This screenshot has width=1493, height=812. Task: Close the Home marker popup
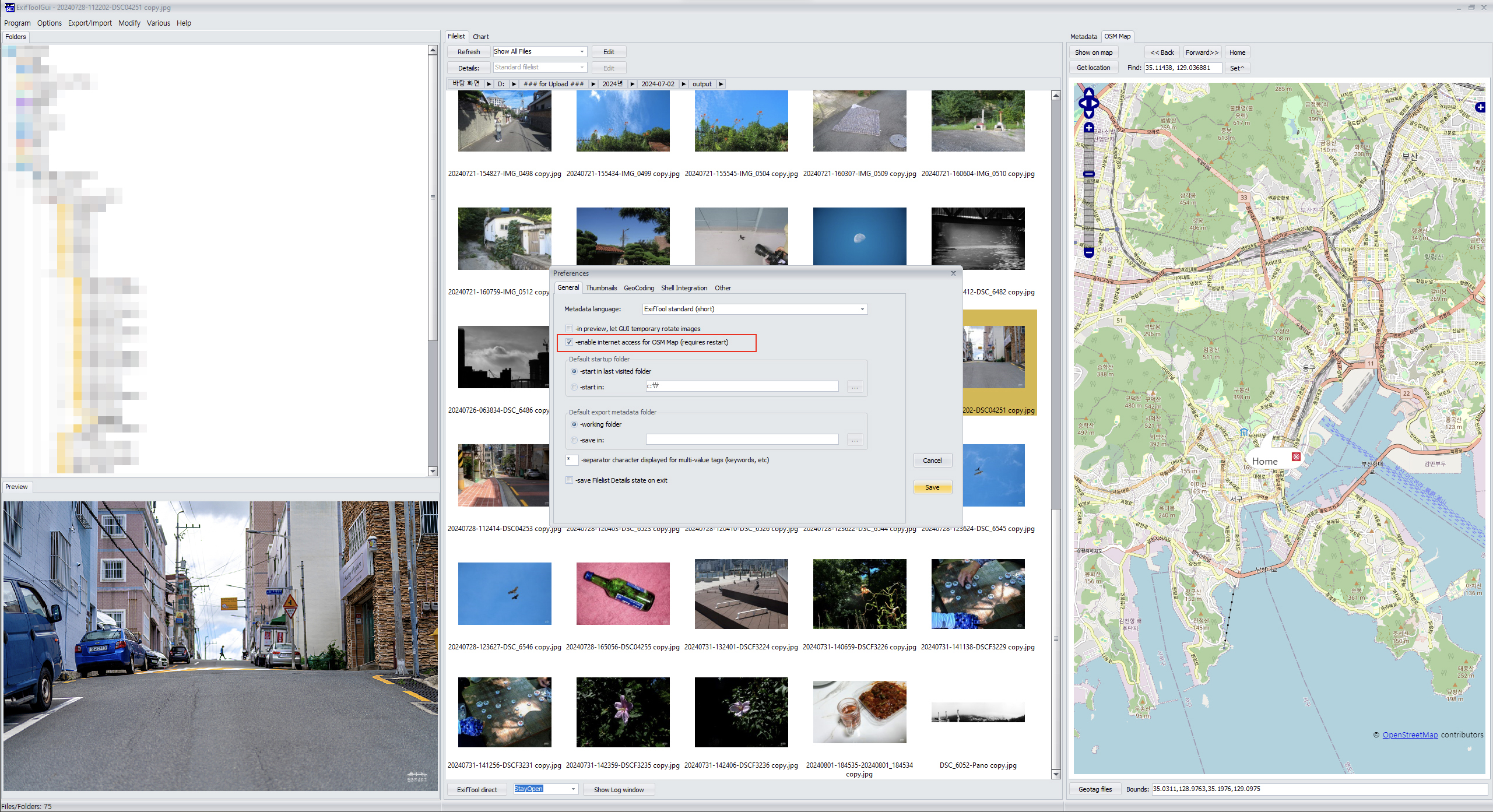click(1296, 456)
